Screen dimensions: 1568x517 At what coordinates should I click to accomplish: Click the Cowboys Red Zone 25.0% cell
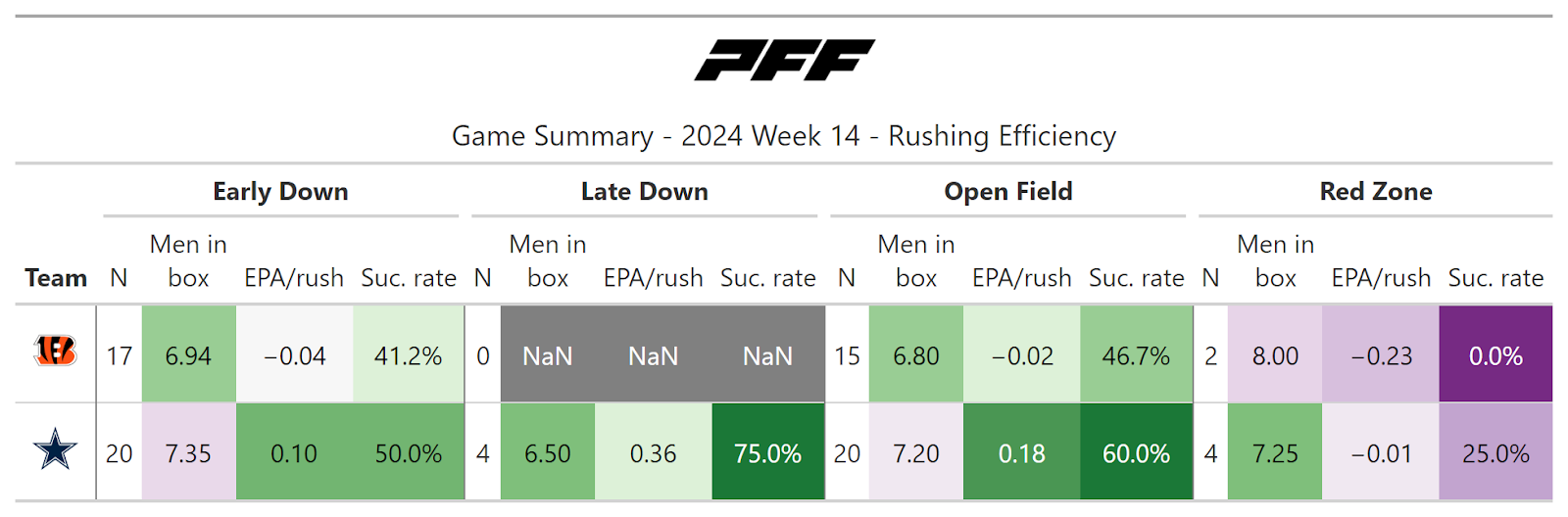pyautogui.click(x=1495, y=453)
